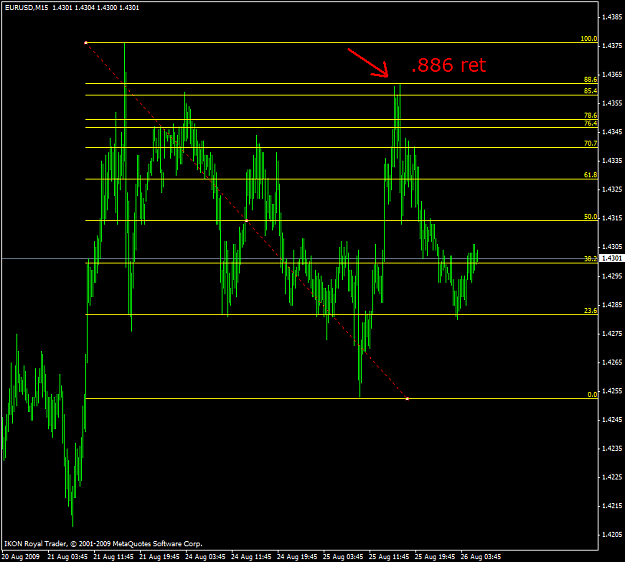
Task: Click the OHLC values 1.4301 1.4304 1.4300 1.4301
Action: coord(96,8)
